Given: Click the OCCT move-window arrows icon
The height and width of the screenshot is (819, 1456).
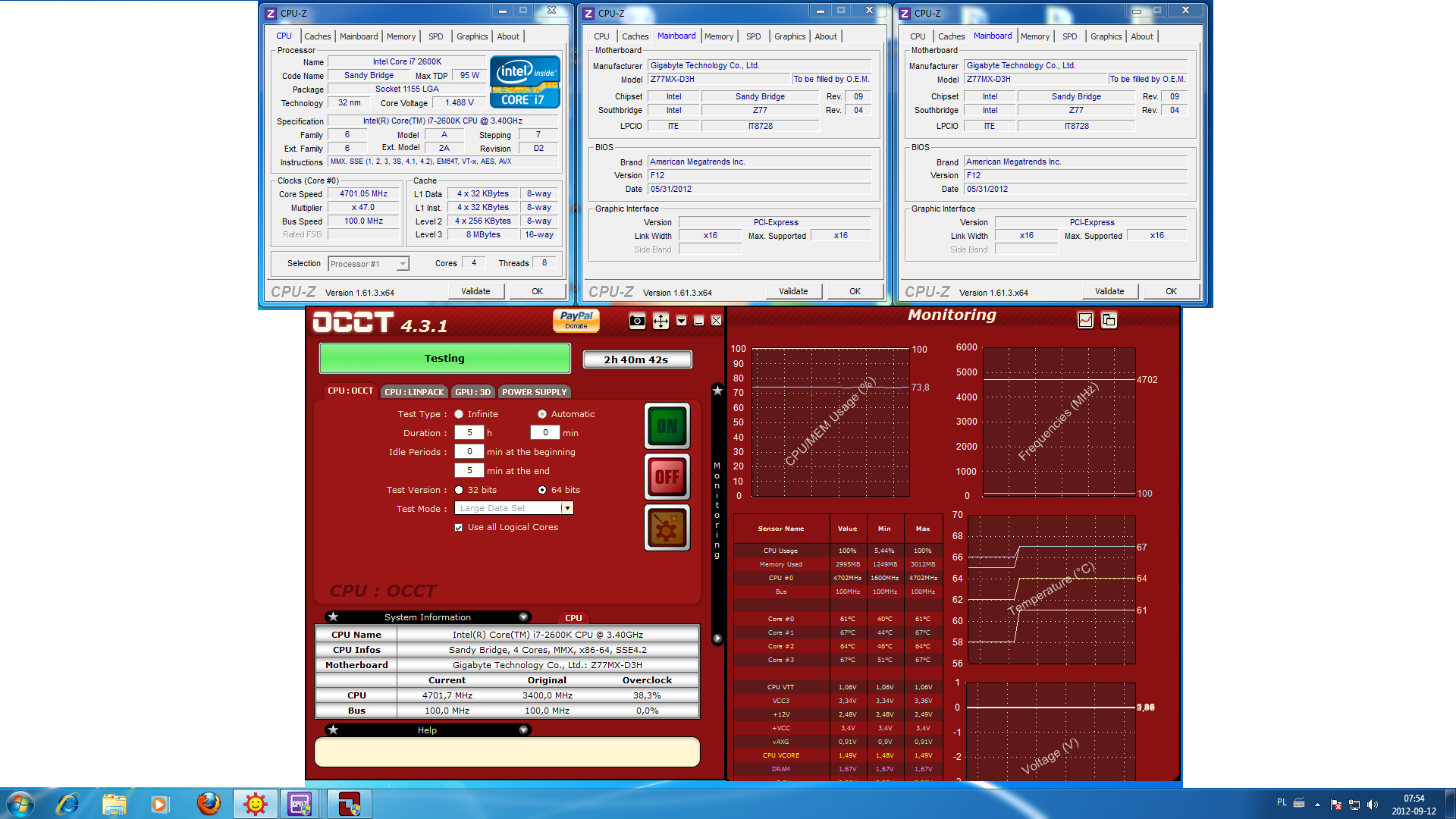Looking at the screenshot, I should (661, 322).
